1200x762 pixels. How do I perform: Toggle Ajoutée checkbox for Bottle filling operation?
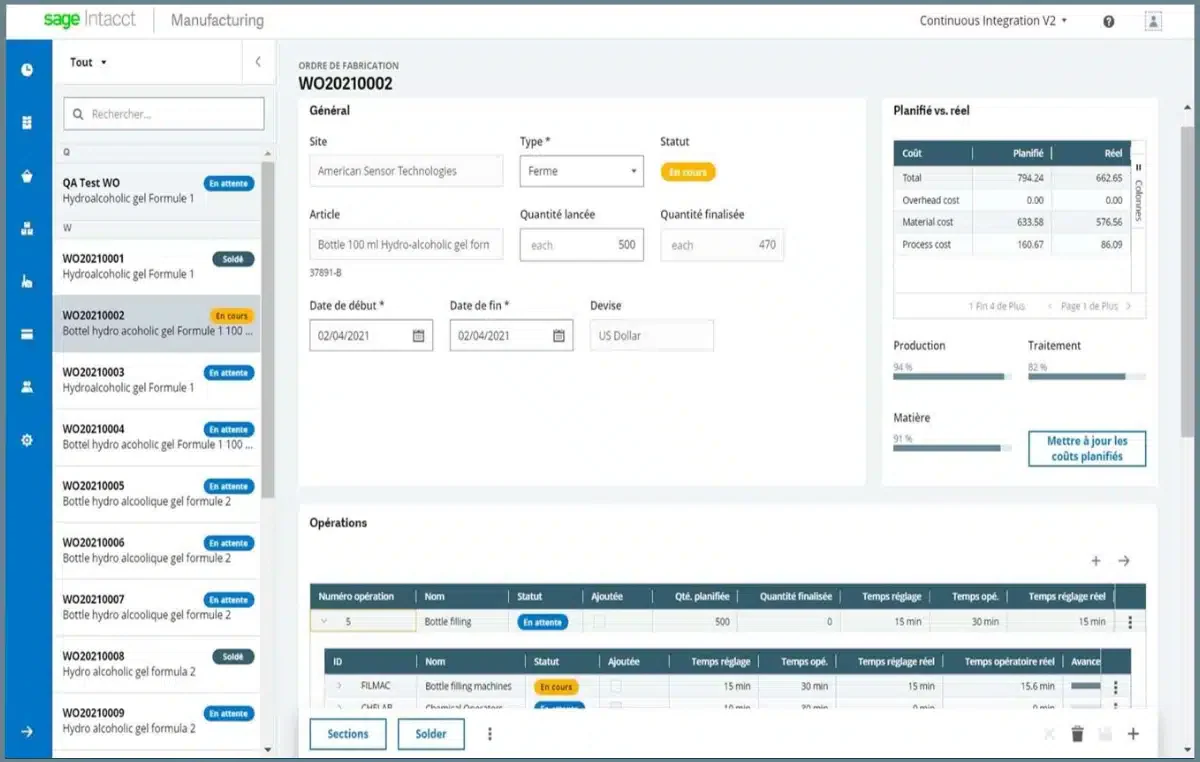click(599, 622)
